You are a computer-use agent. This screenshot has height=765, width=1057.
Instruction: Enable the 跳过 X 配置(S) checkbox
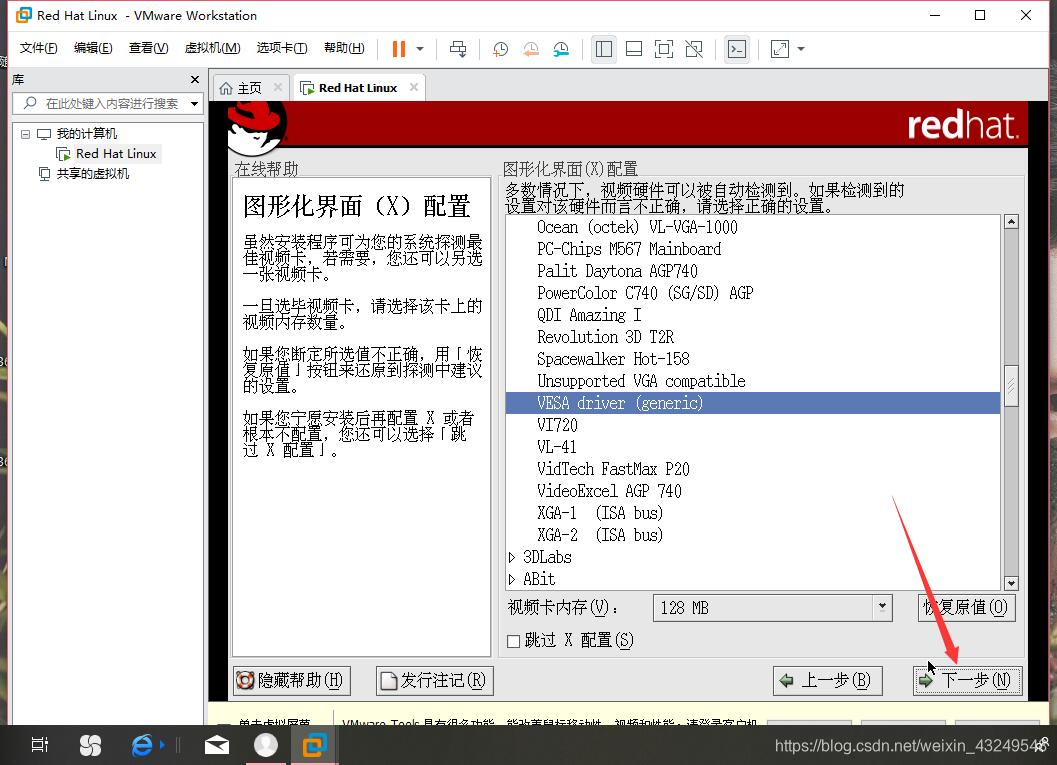[514, 641]
